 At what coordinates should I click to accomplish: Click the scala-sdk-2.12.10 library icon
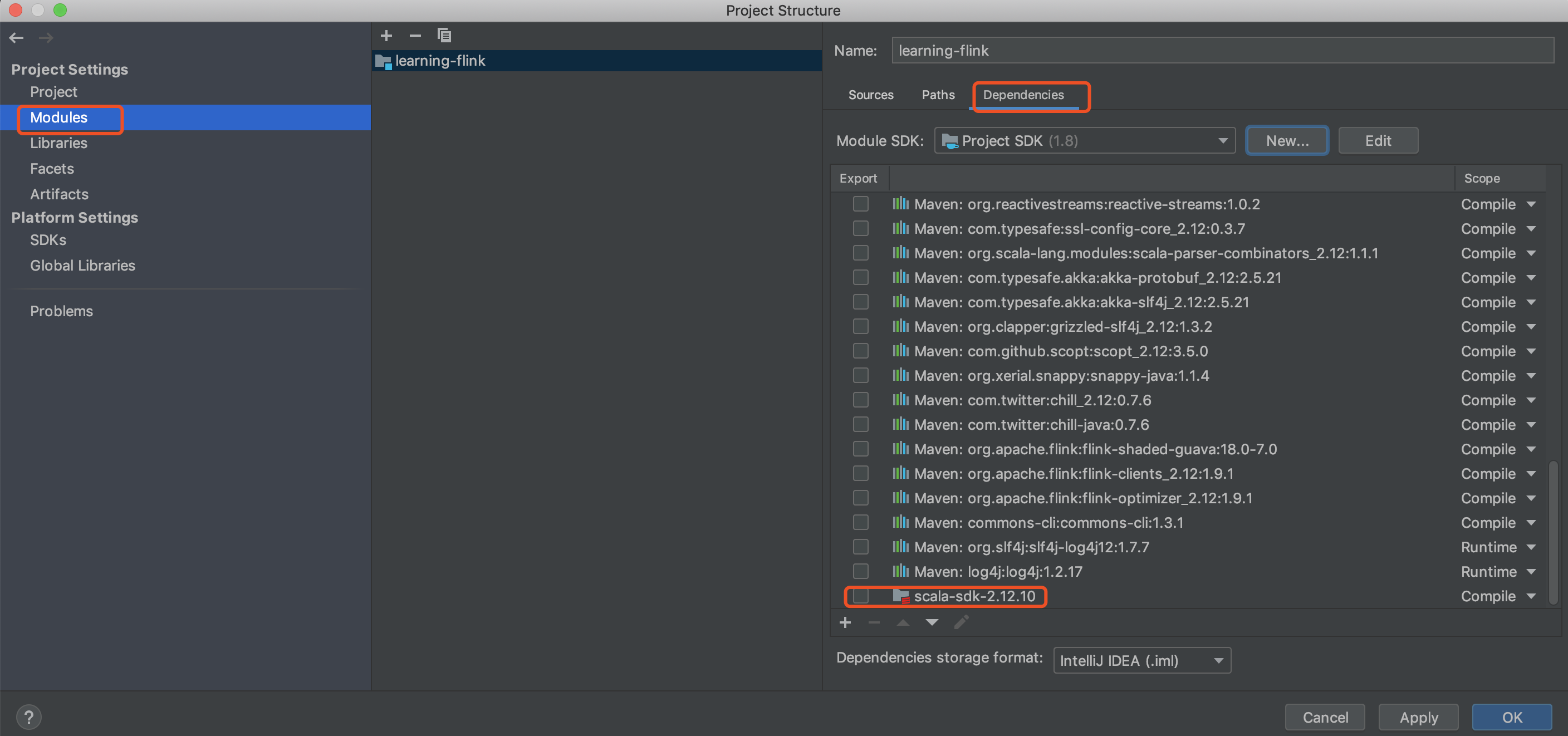(900, 596)
